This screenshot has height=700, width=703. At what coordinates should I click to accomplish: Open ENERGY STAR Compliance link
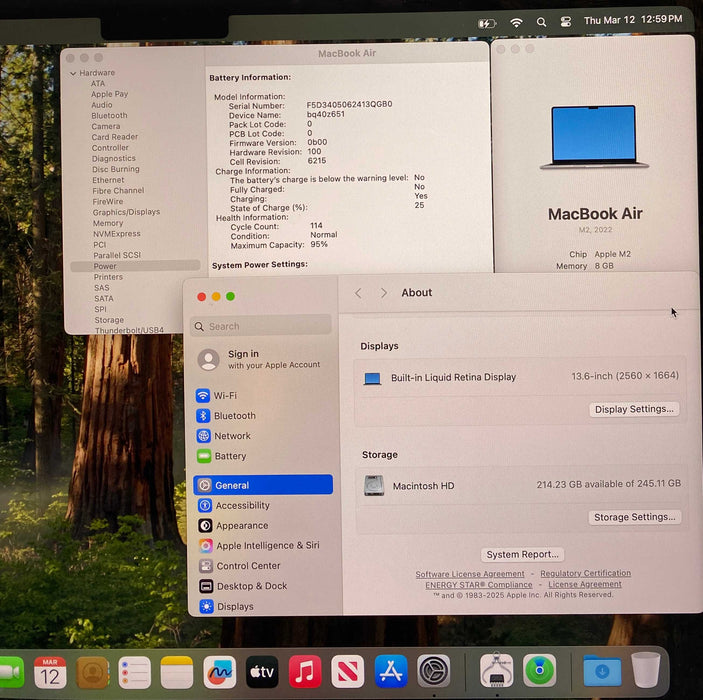478,585
